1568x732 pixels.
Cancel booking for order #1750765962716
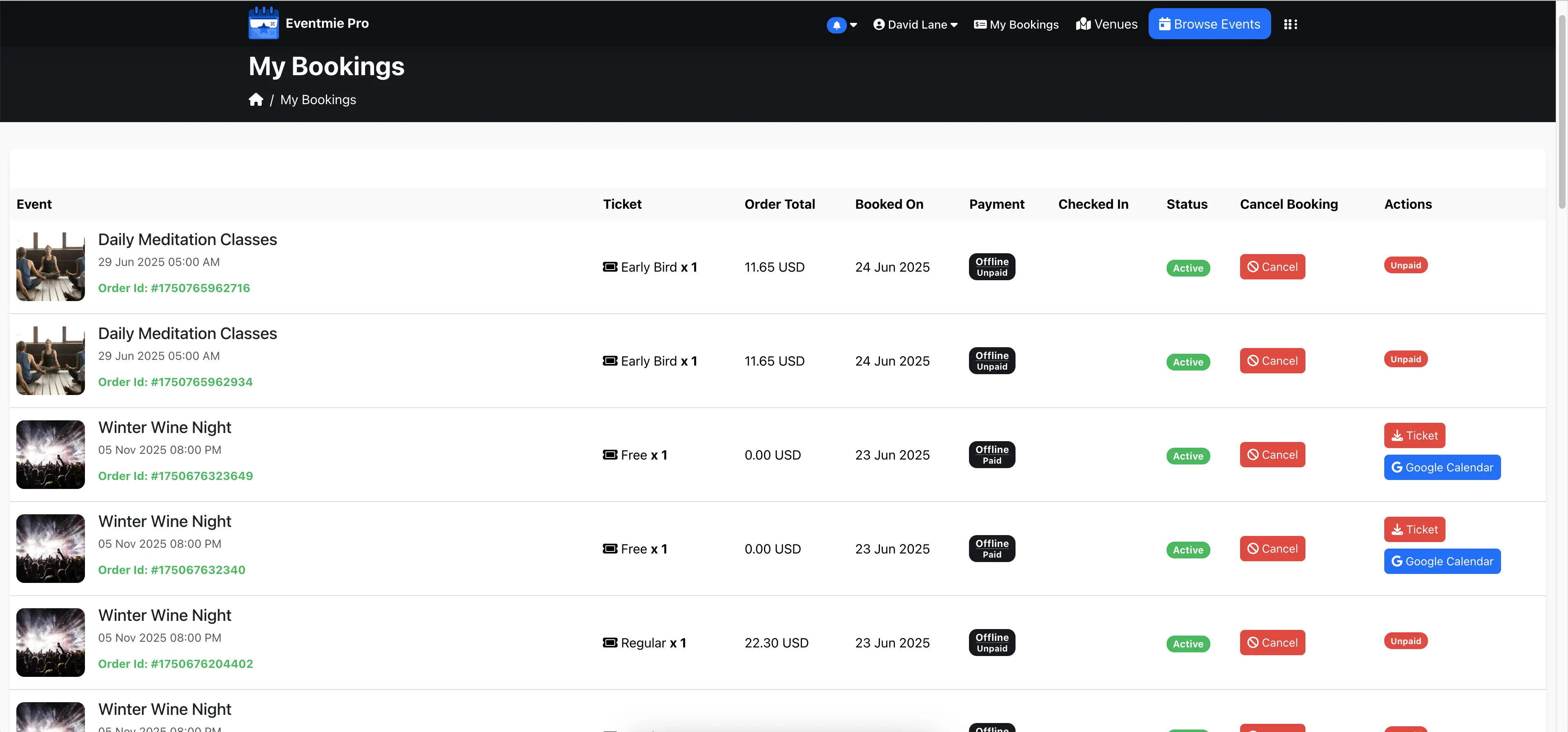coord(1272,267)
